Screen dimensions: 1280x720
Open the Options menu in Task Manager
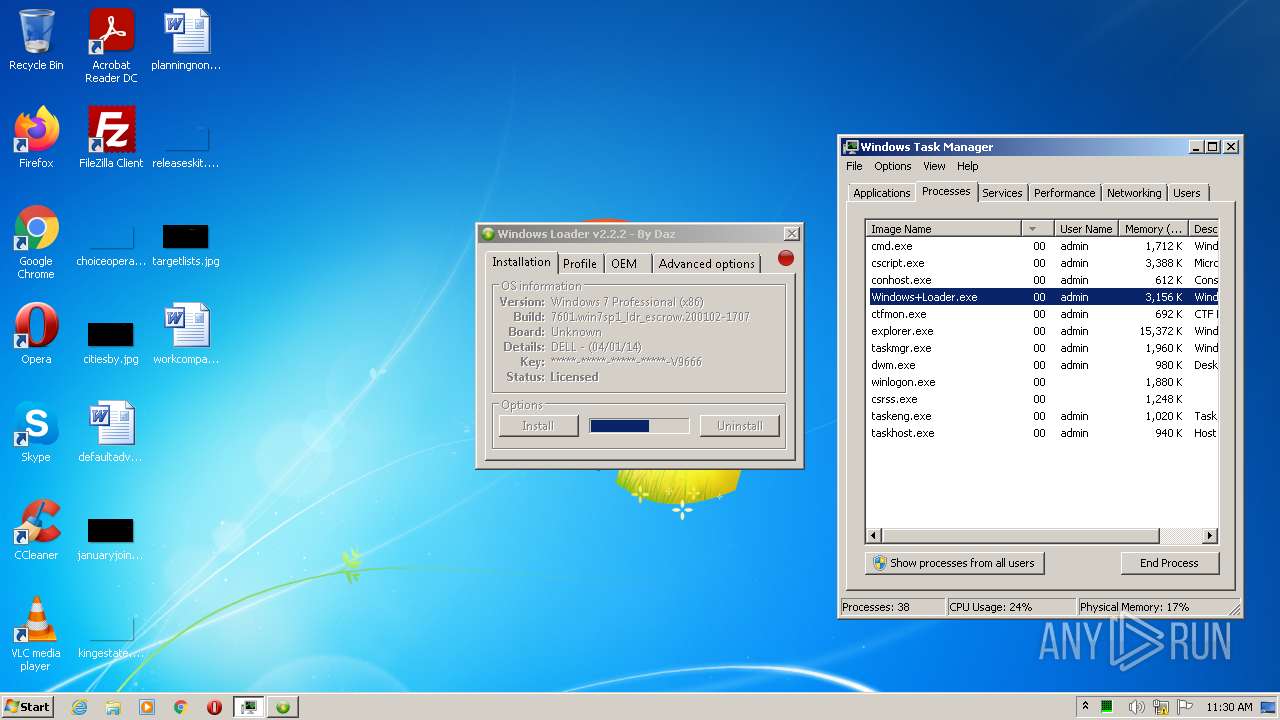(892, 166)
